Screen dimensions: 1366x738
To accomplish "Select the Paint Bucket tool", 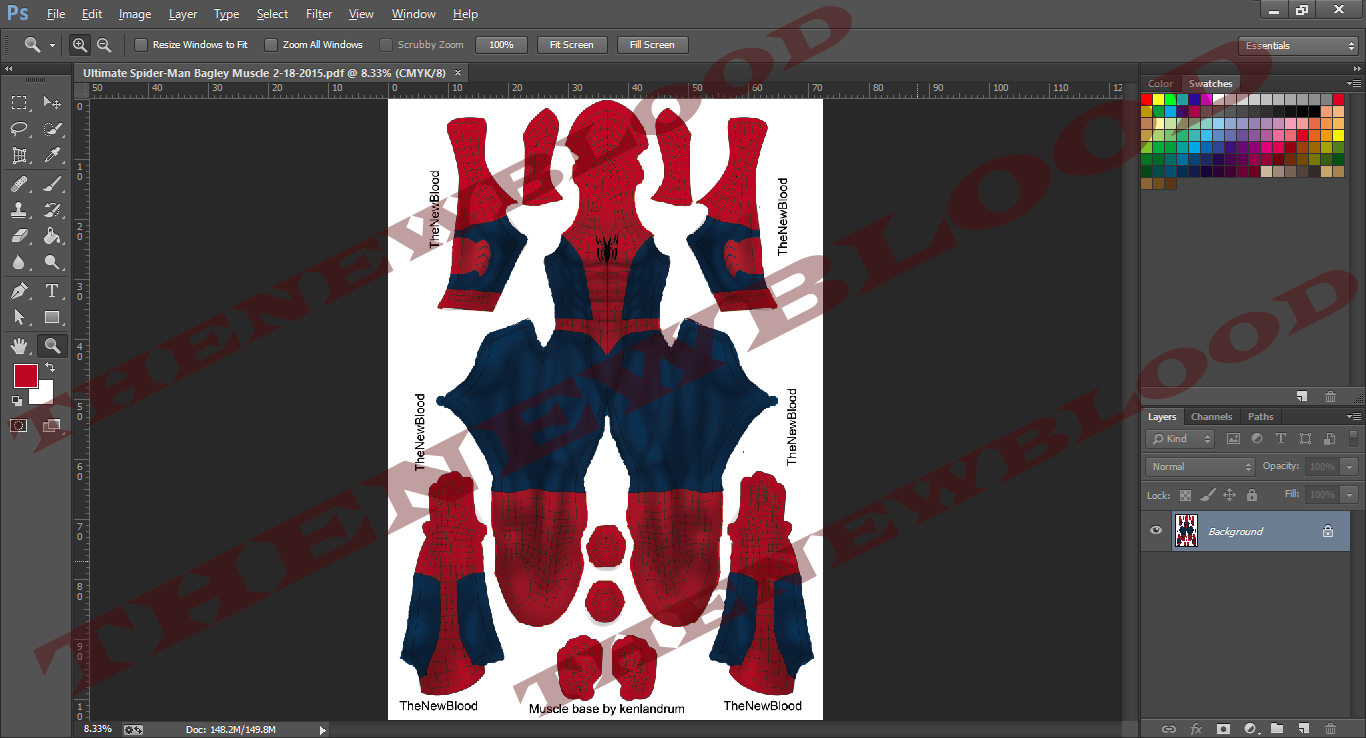I will (x=52, y=236).
